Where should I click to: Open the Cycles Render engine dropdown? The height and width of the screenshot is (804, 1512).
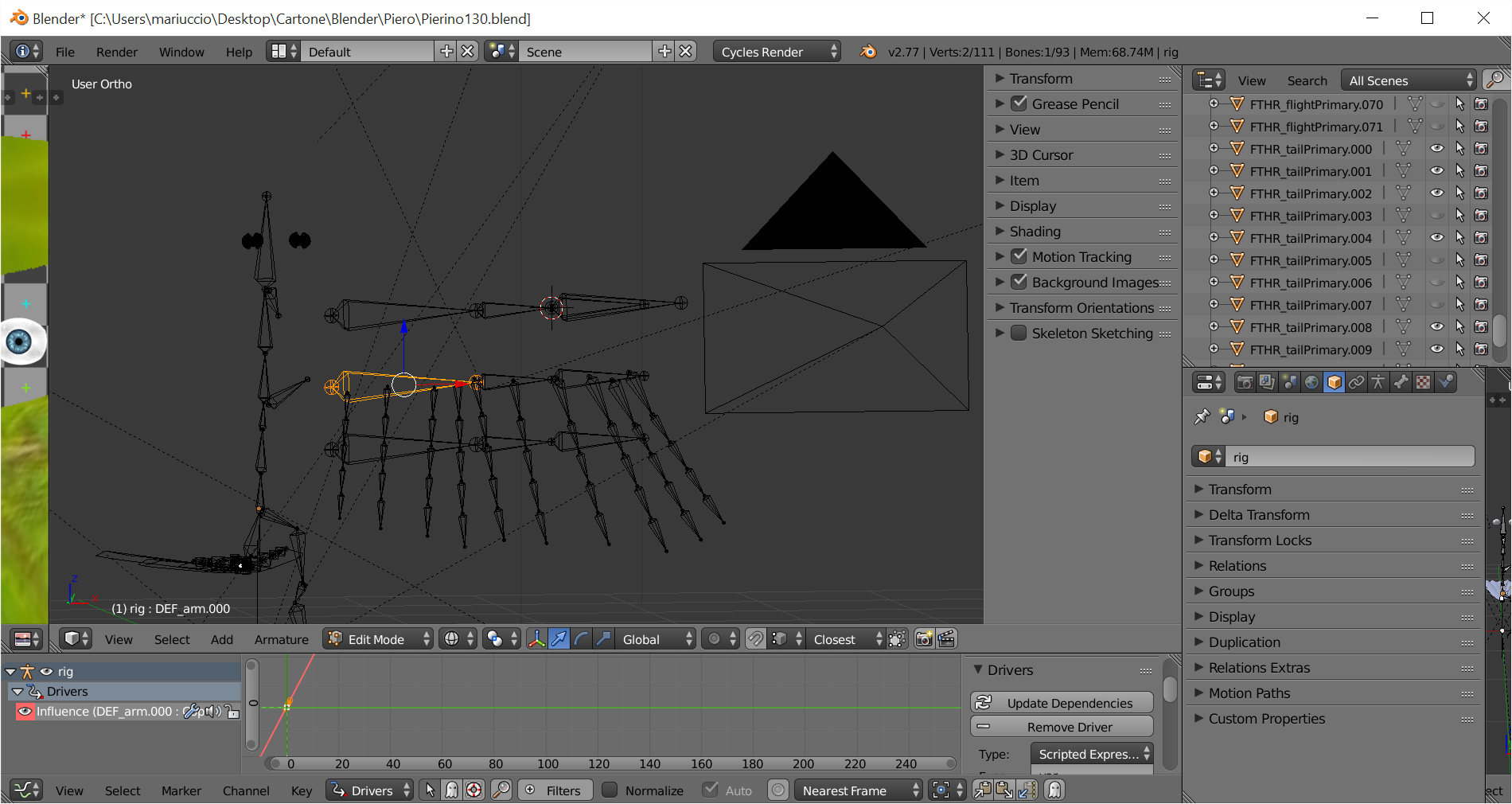777,52
